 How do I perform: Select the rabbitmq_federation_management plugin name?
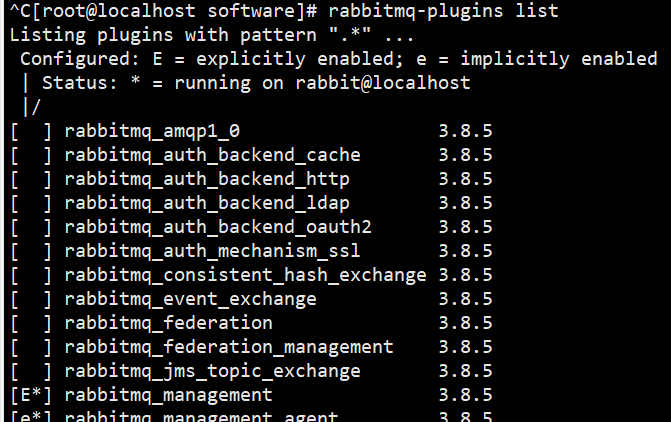coord(229,347)
